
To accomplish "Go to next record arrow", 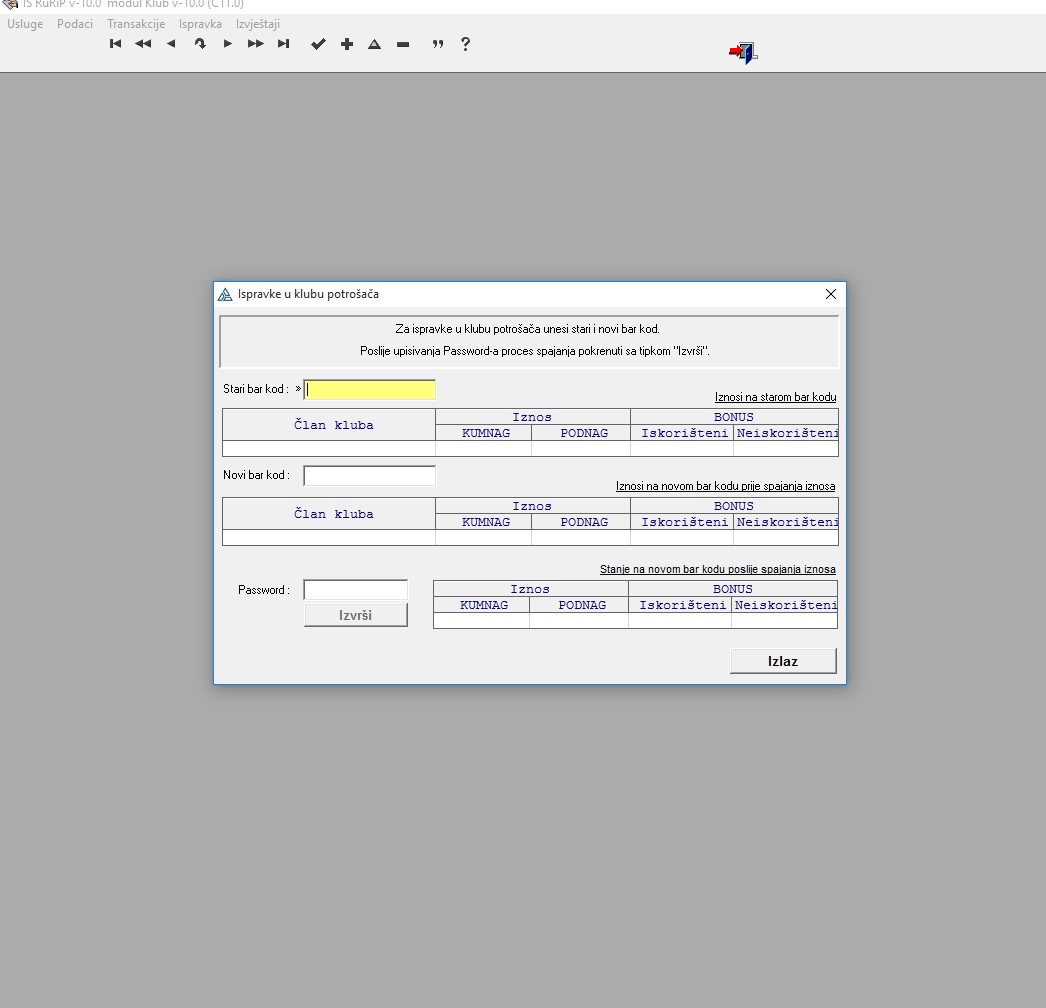I will click(x=228, y=44).
